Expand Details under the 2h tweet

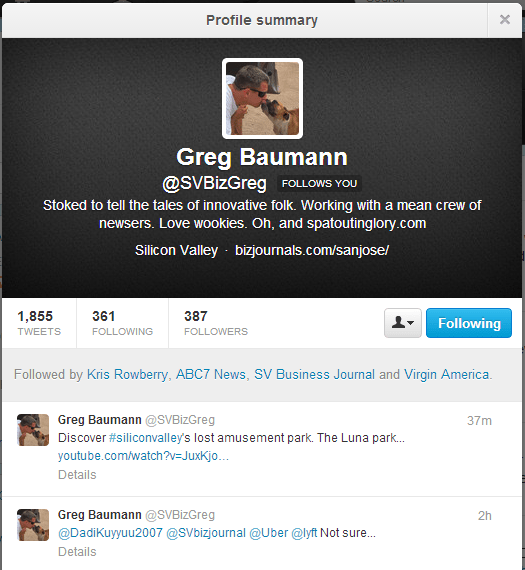tap(77, 552)
